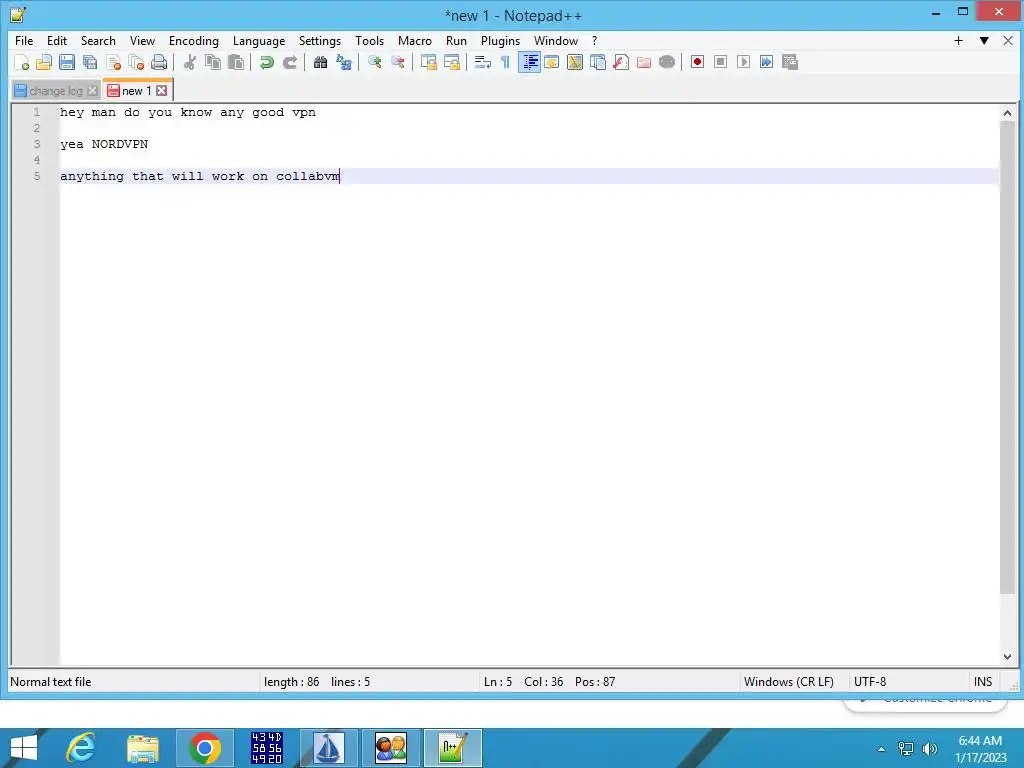Click the Zoom In magnifier icon
The height and width of the screenshot is (768, 1024).
point(374,62)
